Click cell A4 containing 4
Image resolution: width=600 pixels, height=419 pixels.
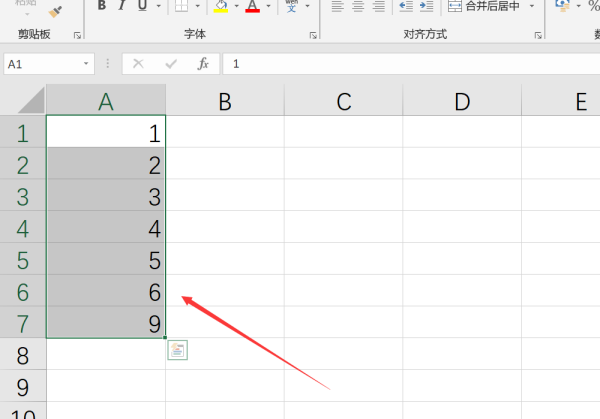[x=106, y=227]
